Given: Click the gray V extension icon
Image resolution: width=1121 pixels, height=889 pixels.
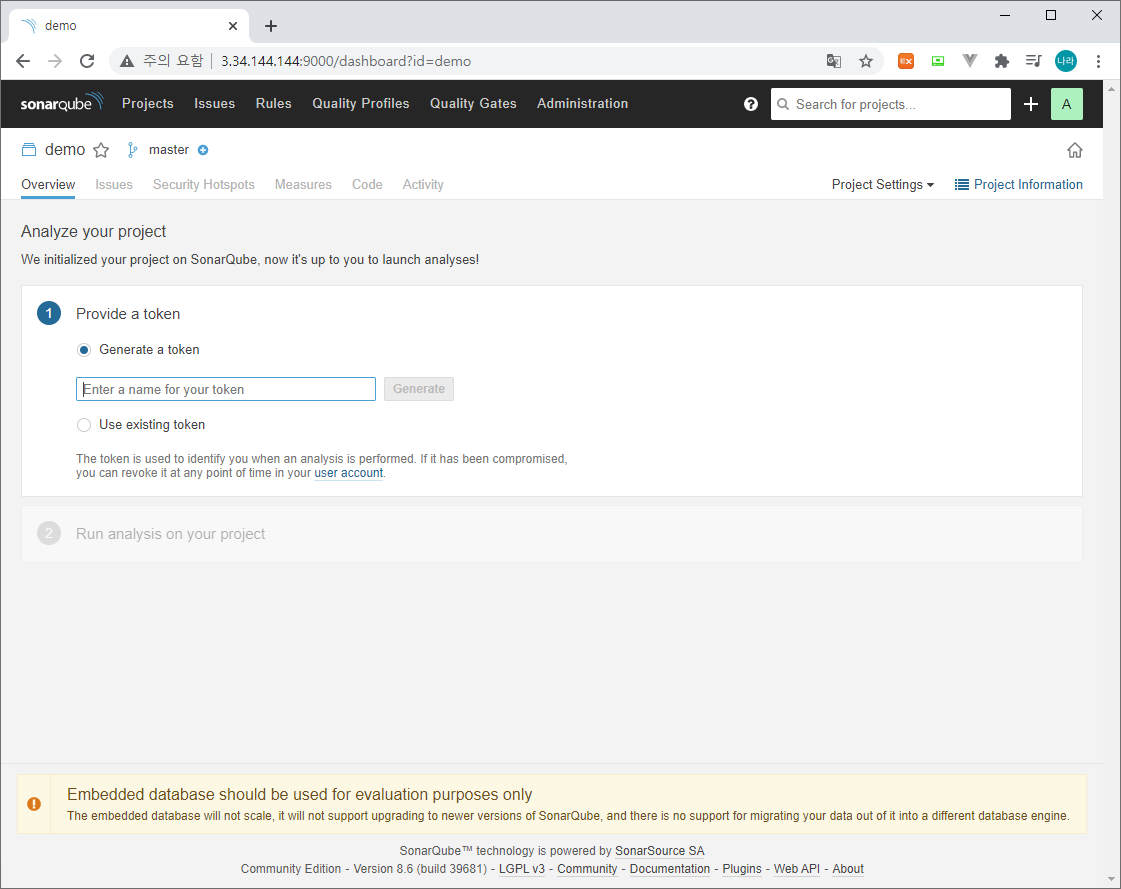Looking at the screenshot, I should pos(969,61).
